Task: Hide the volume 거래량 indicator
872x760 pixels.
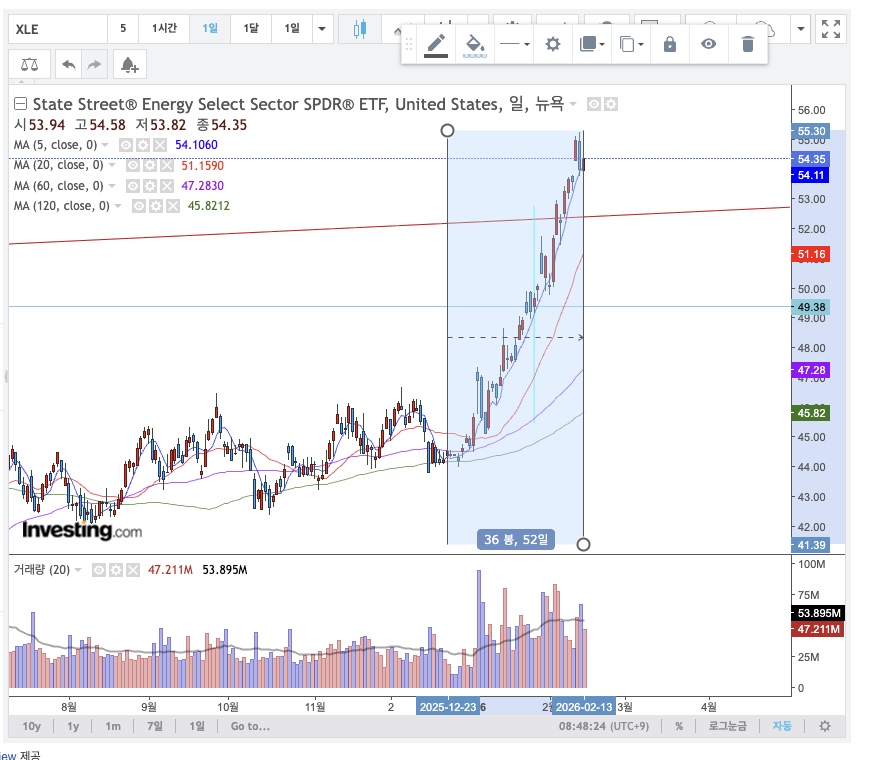Action: tap(99, 570)
